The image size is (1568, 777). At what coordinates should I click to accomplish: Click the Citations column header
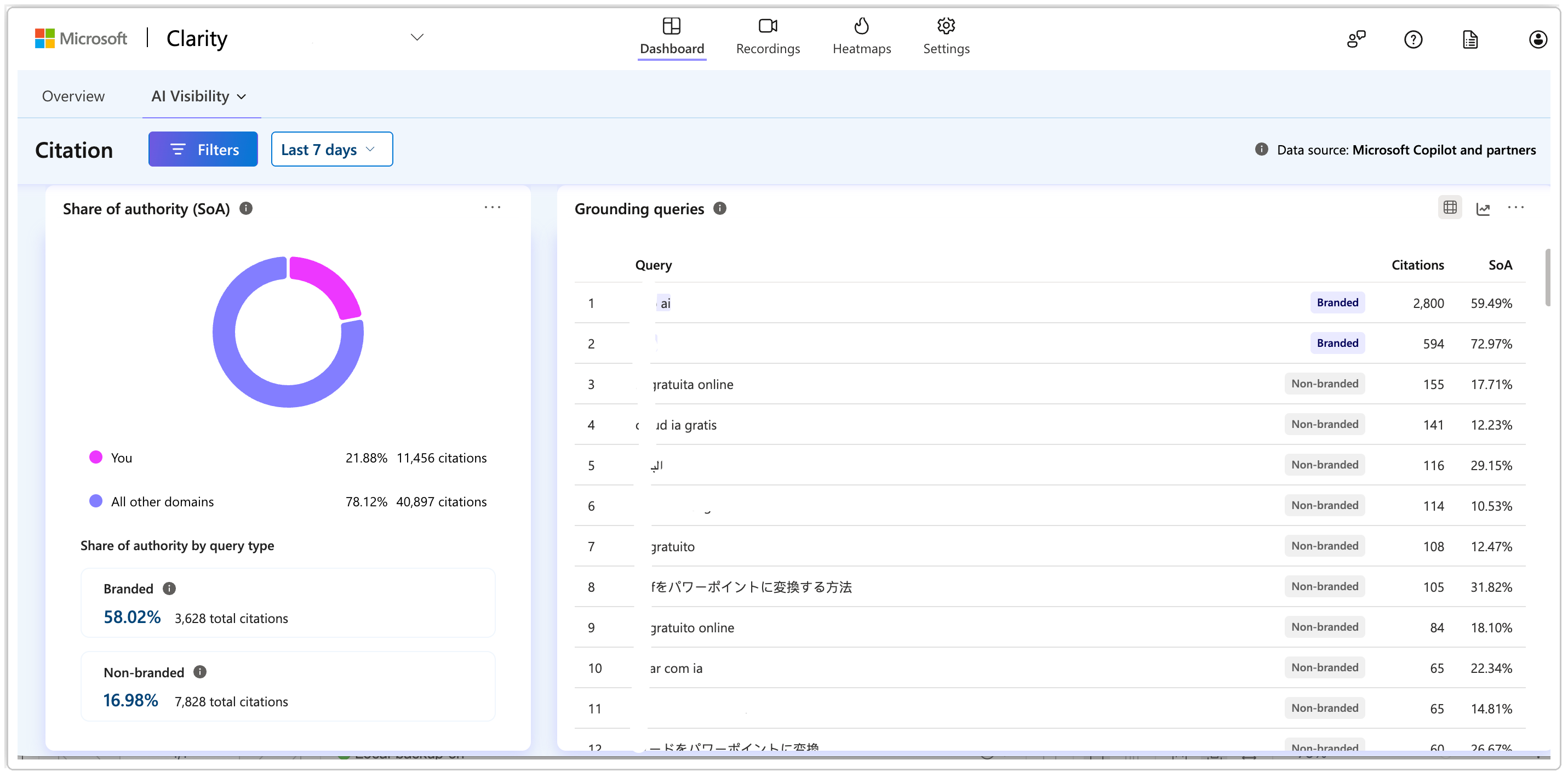pyautogui.click(x=1417, y=265)
